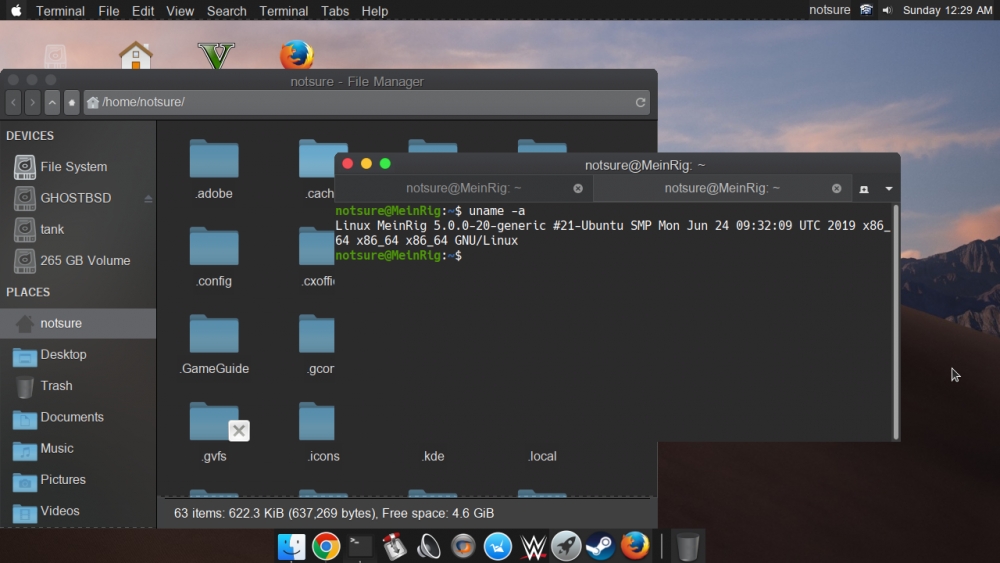
Task: Click the uname -a output text
Action: coord(612,233)
